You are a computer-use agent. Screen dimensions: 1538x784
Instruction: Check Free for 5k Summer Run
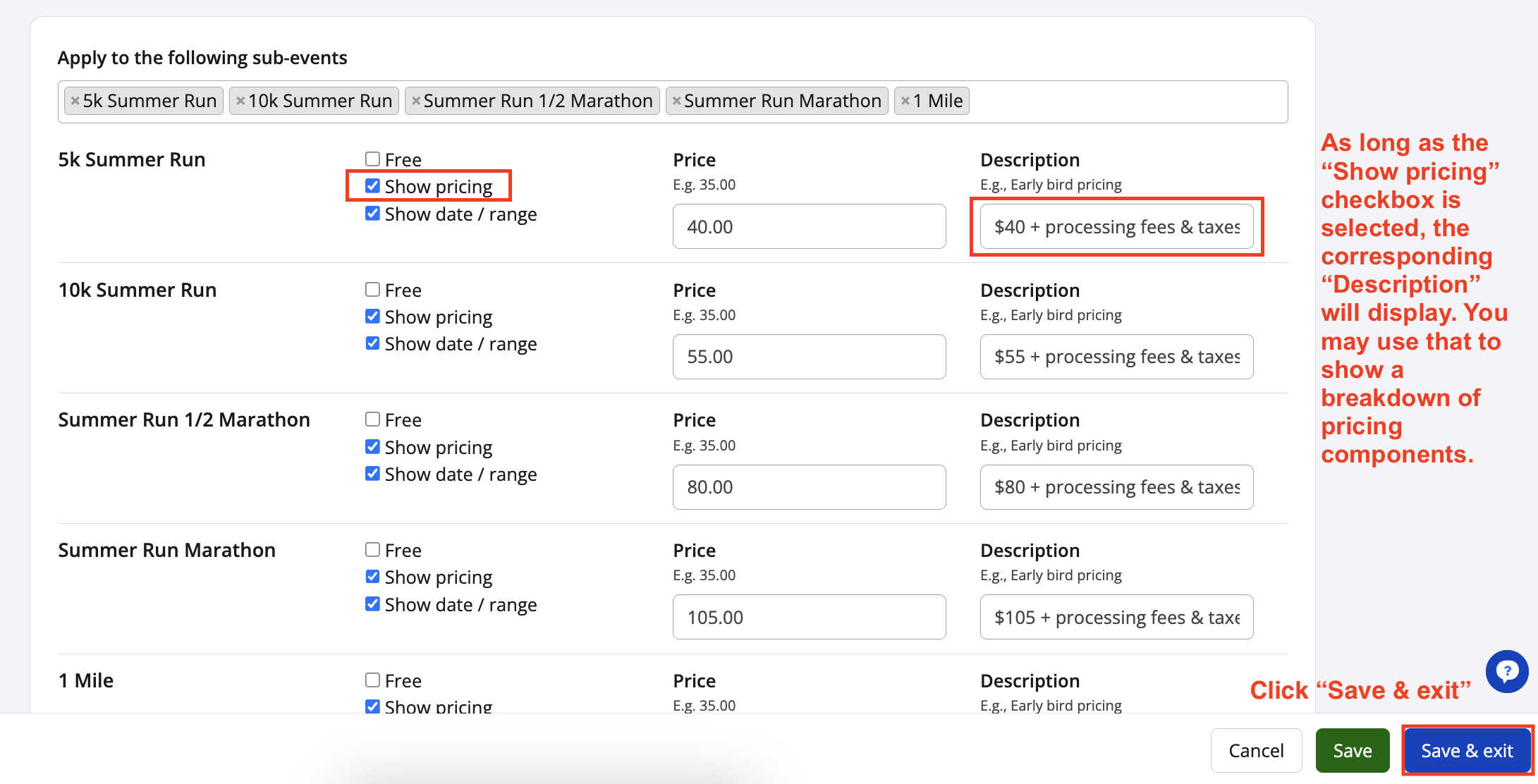[372, 159]
